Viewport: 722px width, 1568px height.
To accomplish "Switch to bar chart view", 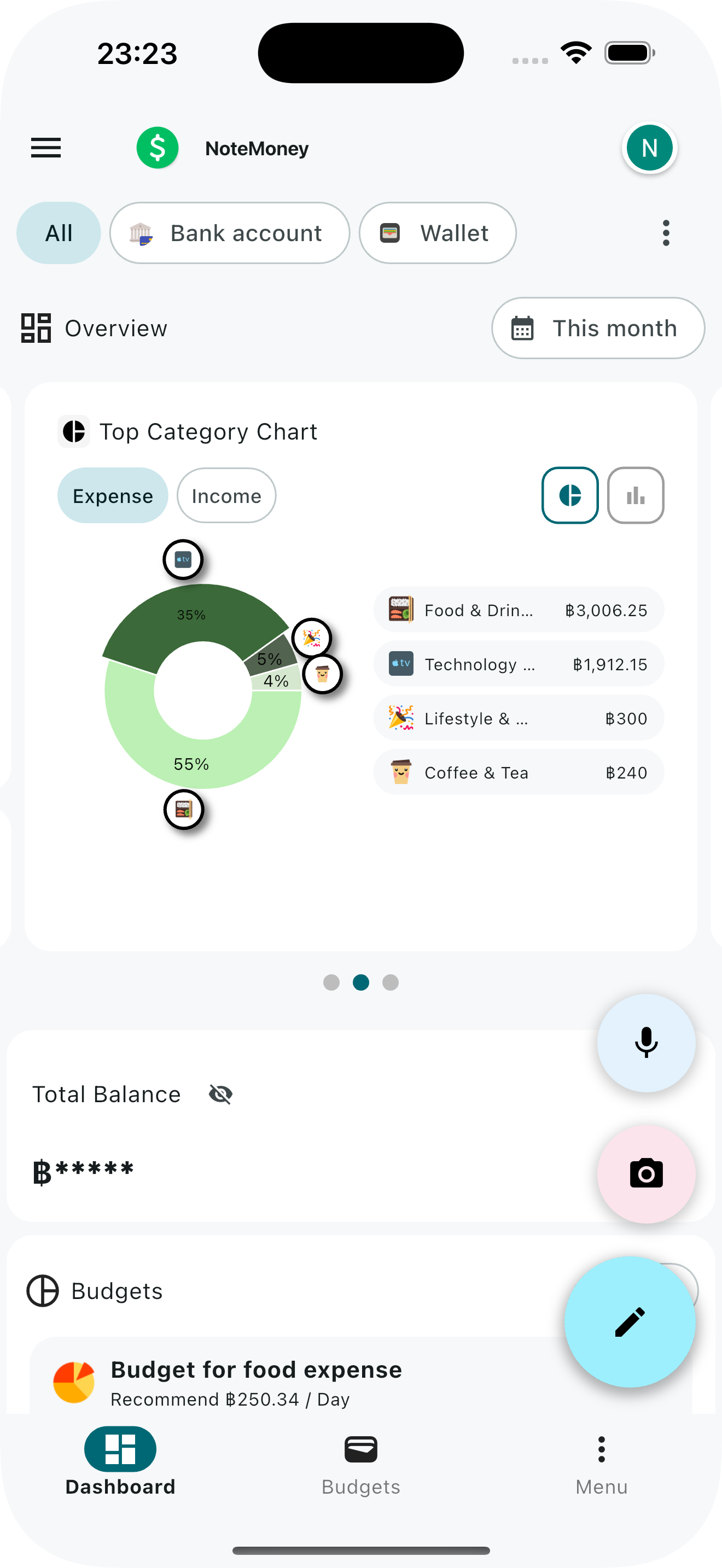I will (x=636, y=495).
